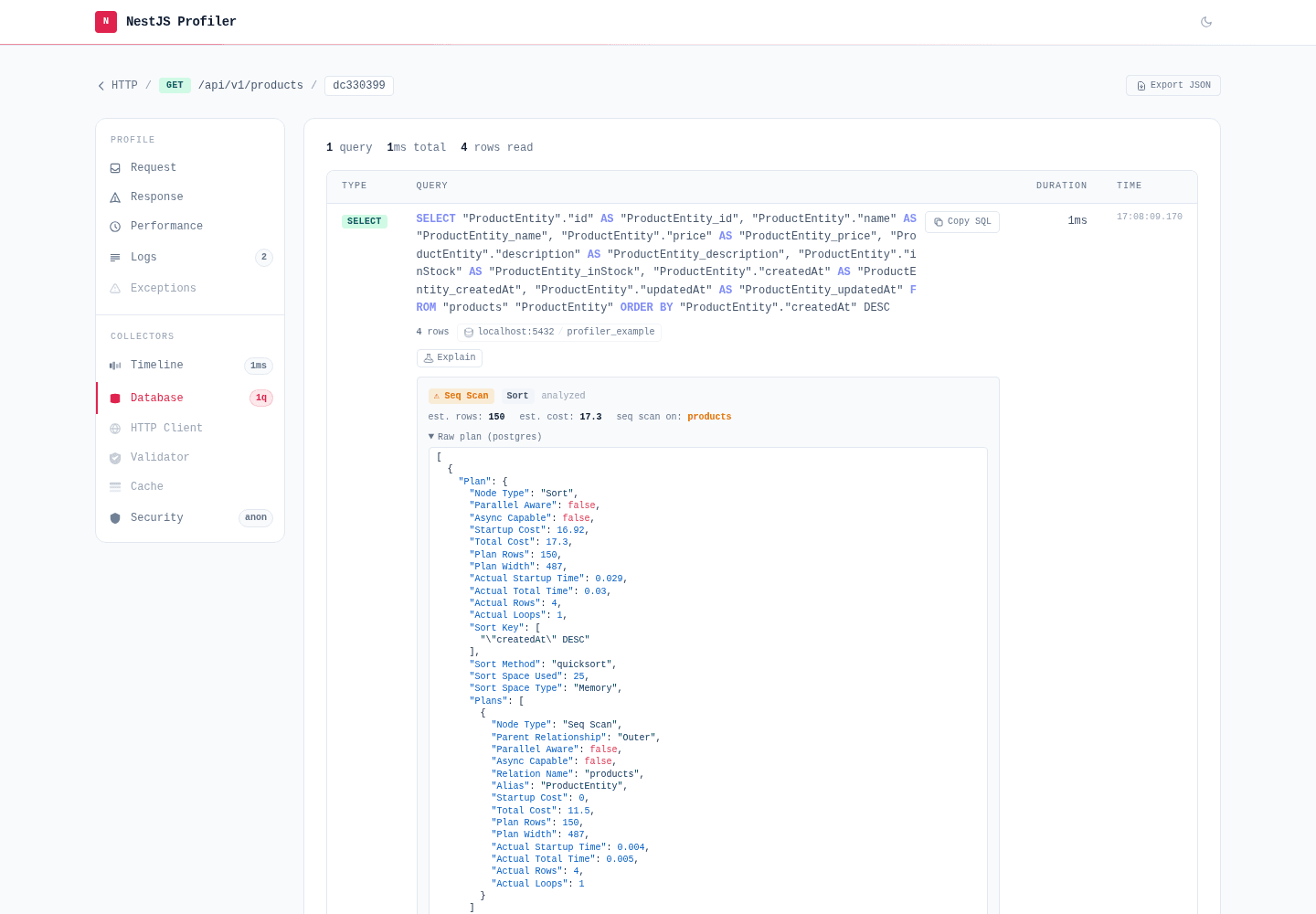Open the Validator collector
The width and height of the screenshot is (1316, 914).
[x=190, y=458]
